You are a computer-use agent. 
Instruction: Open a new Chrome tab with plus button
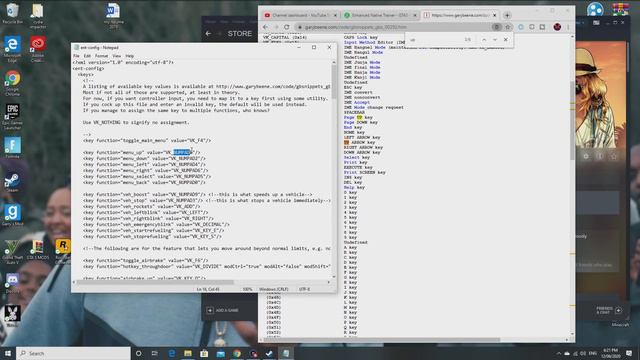[507, 15]
